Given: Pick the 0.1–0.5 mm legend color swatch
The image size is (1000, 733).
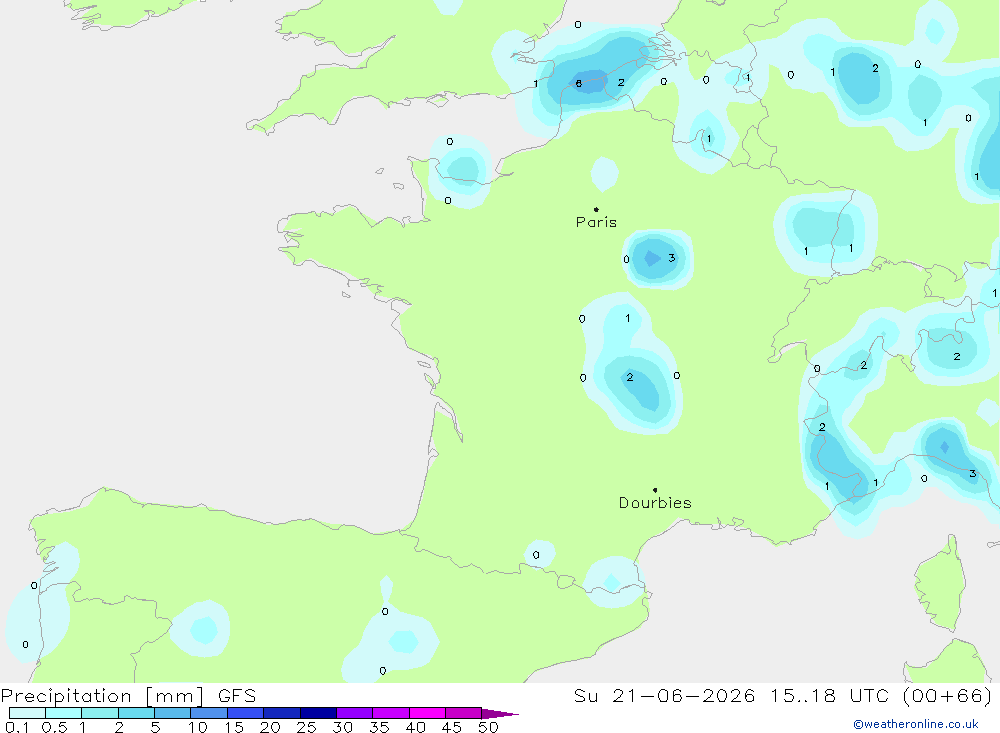Looking at the screenshot, I should pyautogui.click(x=27, y=713).
